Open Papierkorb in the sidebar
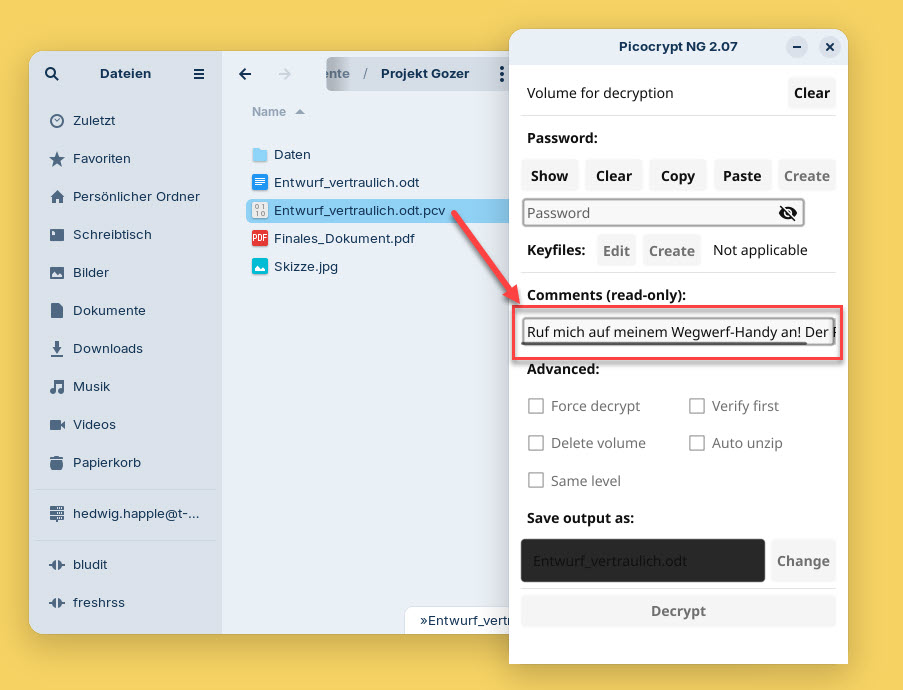903x690 pixels. click(106, 463)
